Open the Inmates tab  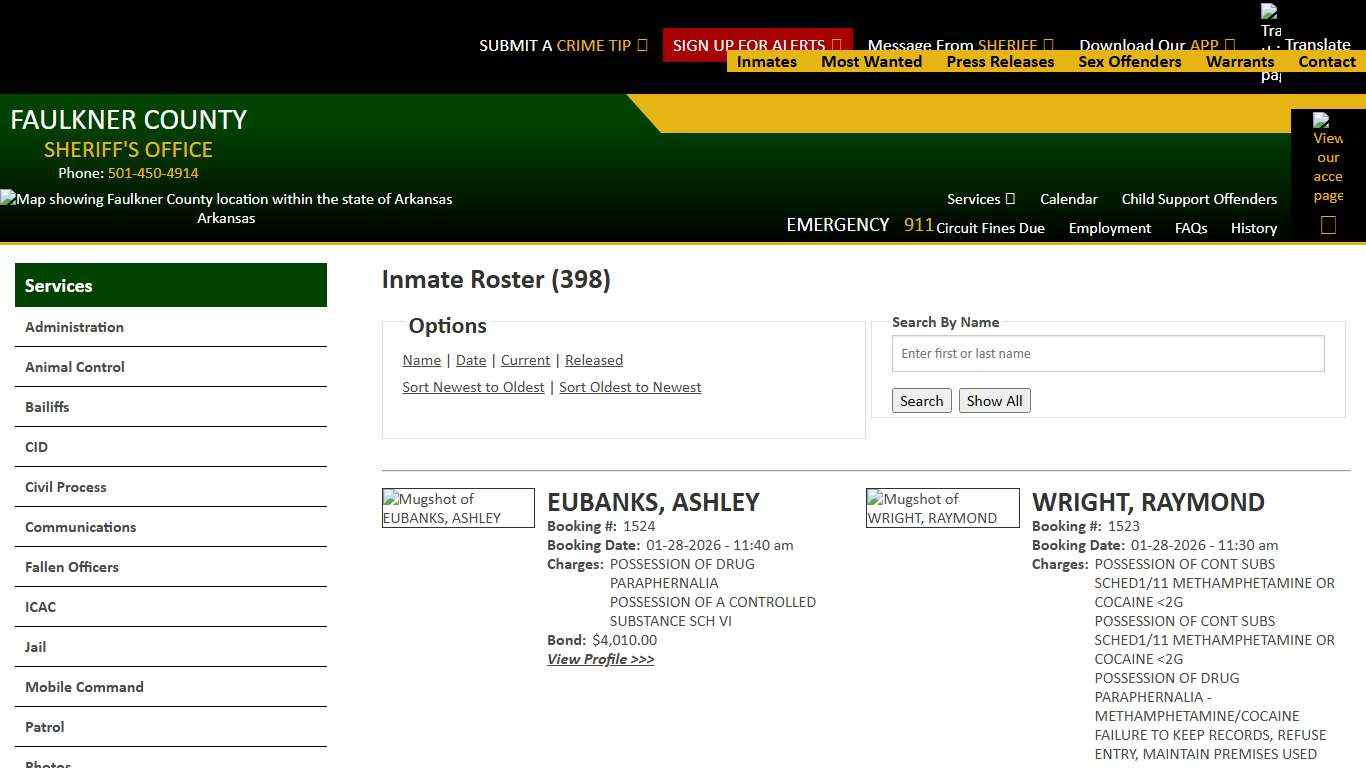click(x=766, y=61)
